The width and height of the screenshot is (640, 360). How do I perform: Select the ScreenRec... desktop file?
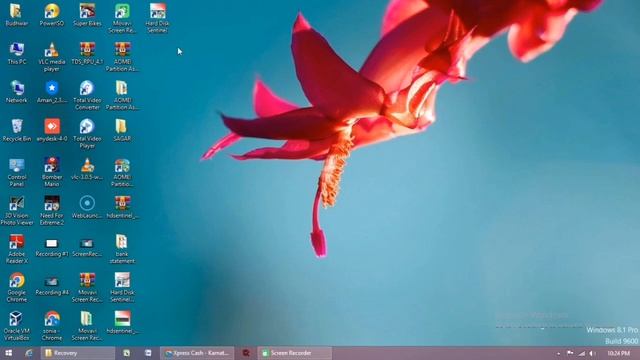pos(87,247)
